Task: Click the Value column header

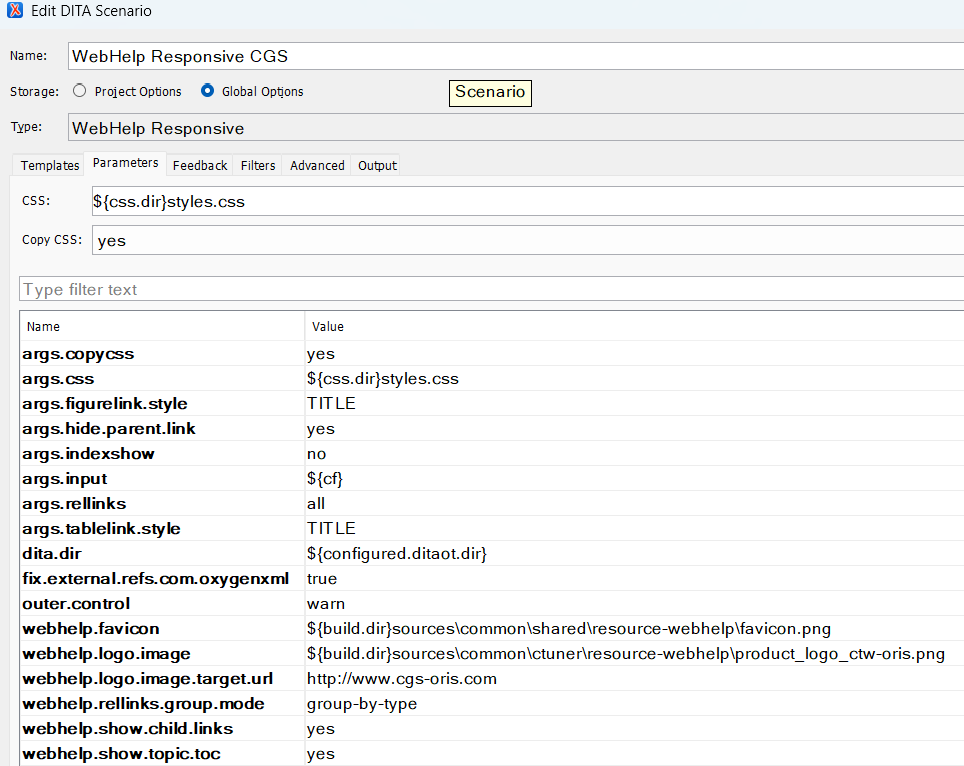Action: pyautogui.click(x=634, y=326)
